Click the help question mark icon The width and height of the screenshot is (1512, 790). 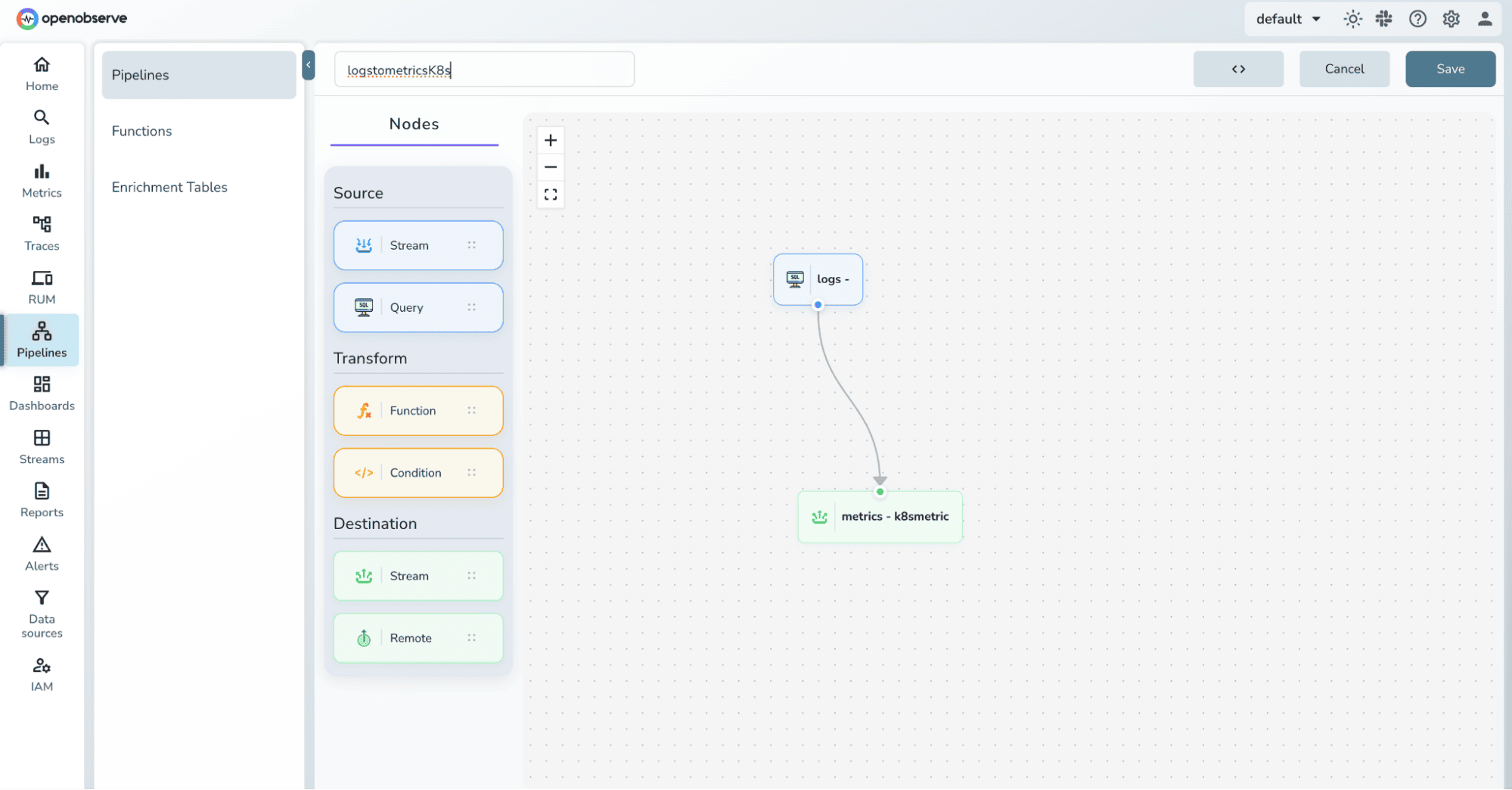click(1417, 18)
